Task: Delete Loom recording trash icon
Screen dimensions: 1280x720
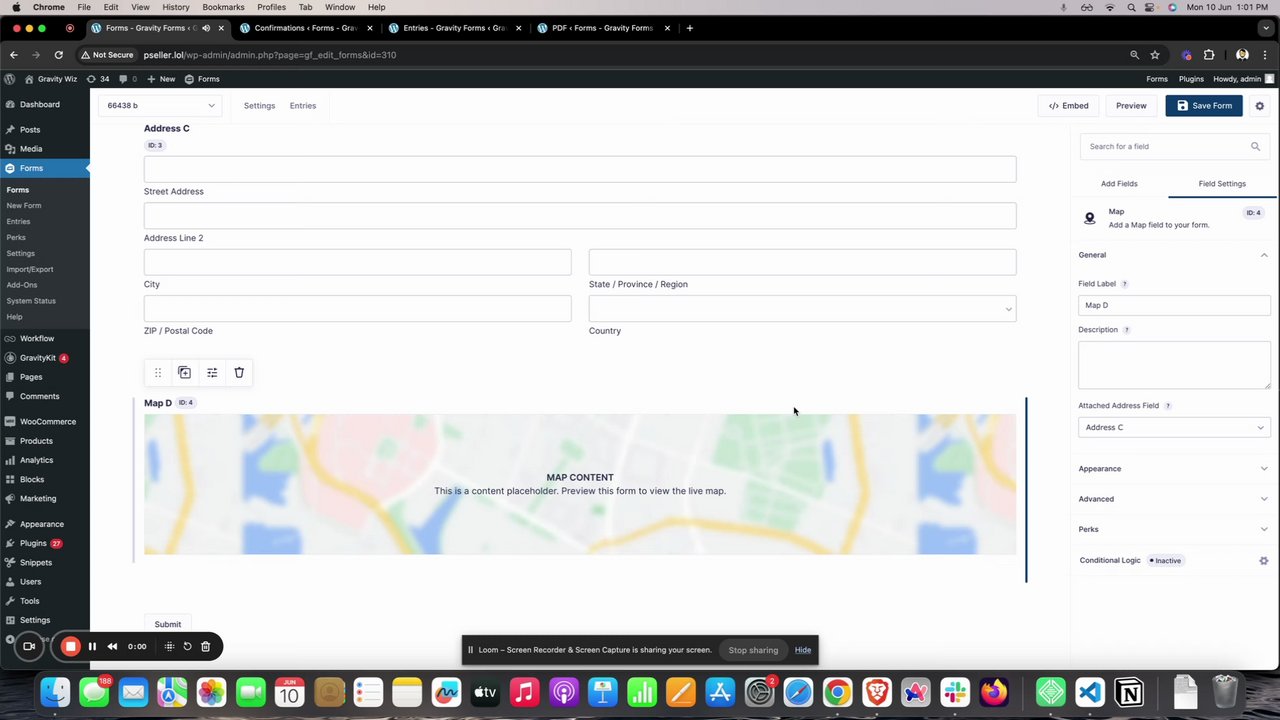Action: [205, 646]
